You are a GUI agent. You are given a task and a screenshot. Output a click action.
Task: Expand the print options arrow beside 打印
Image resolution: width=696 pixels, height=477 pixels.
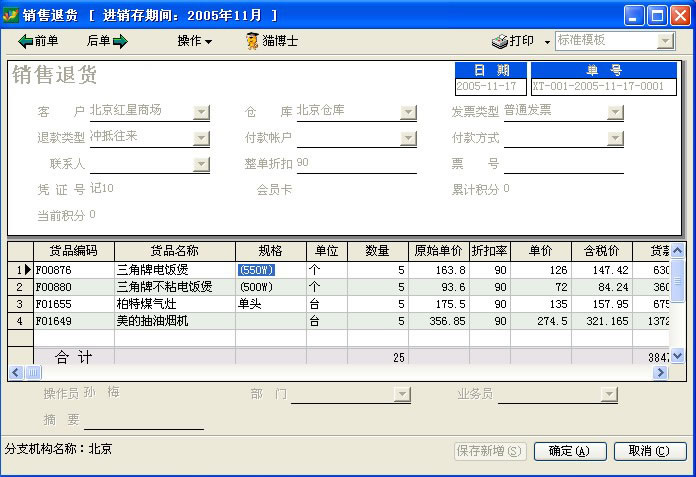click(x=547, y=42)
